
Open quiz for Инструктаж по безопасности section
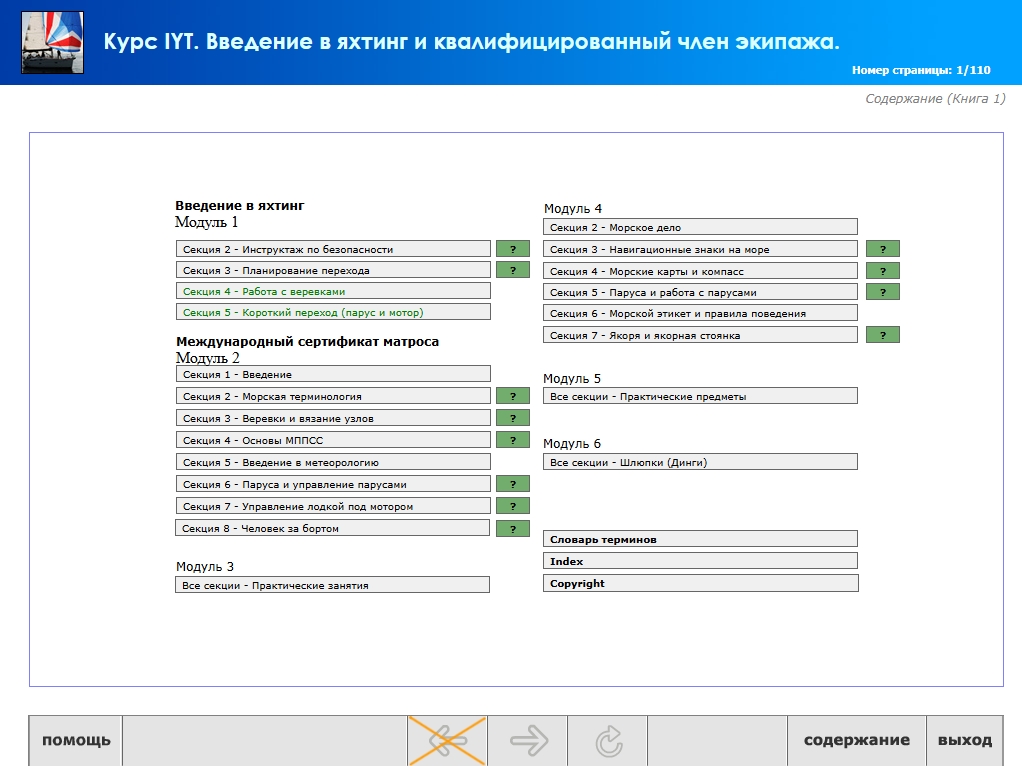pos(513,249)
